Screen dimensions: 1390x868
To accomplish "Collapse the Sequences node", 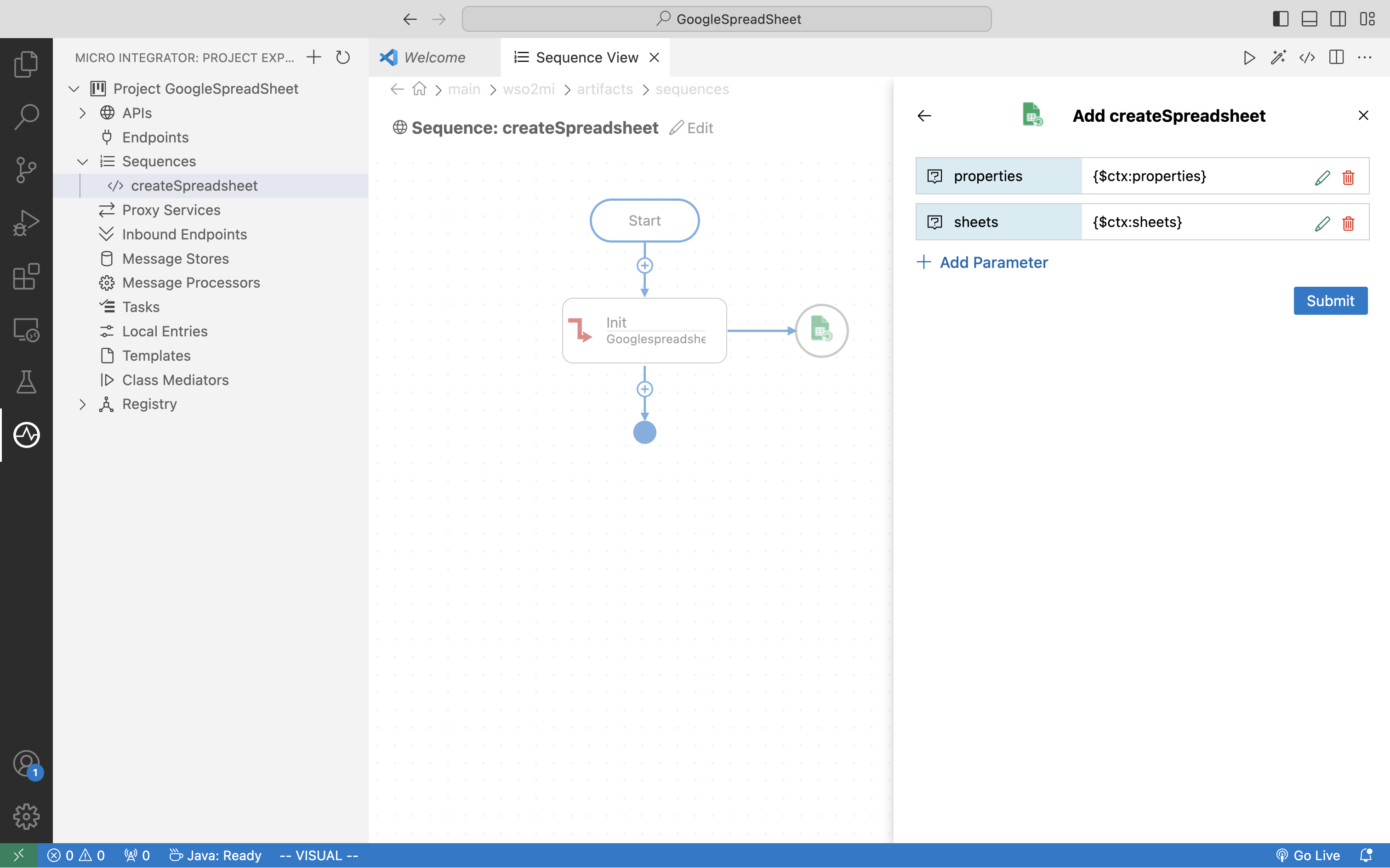I will click(82, 161).
